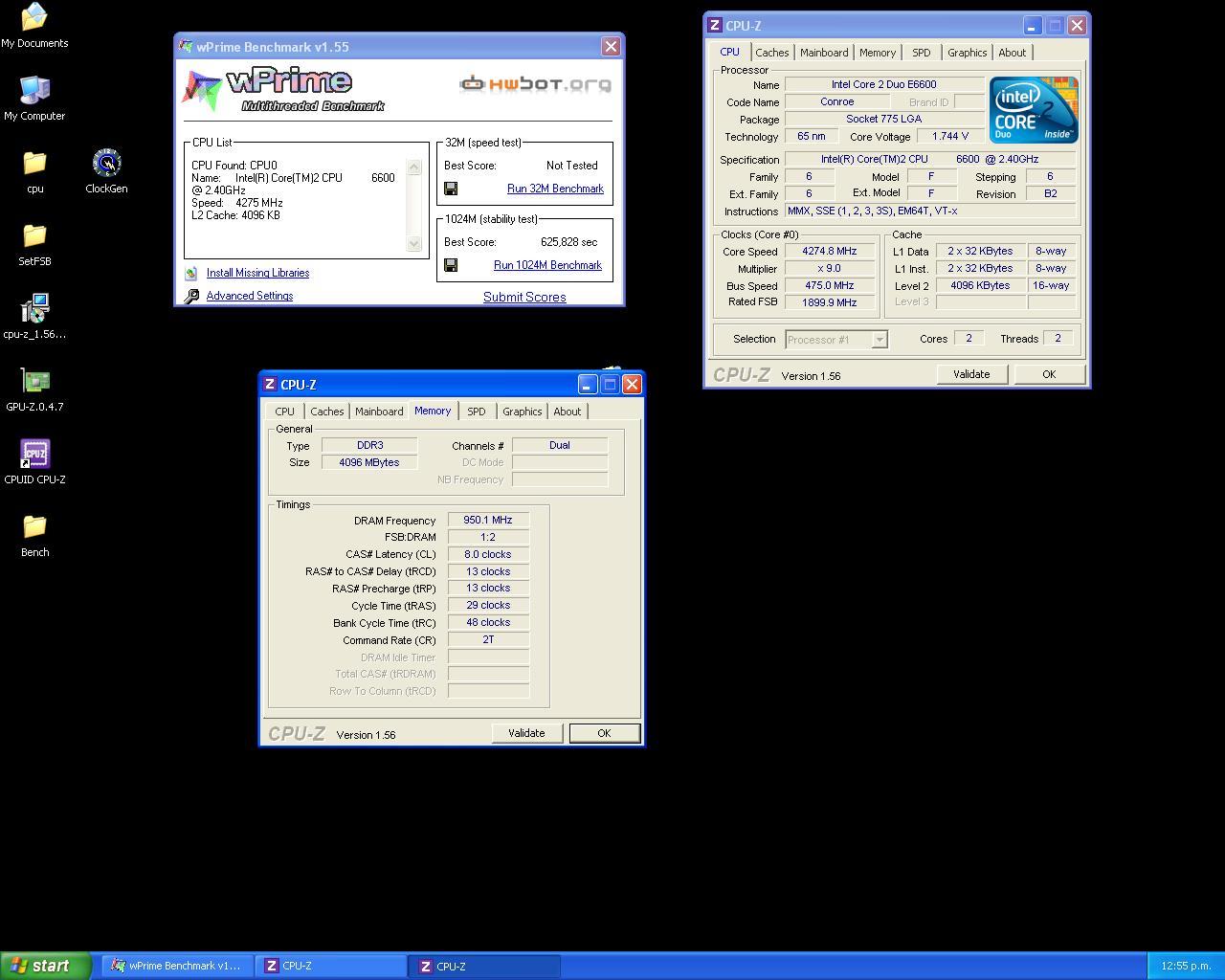Click OK in Memory window
The image size is (1225, 980).
coord(604,733)
